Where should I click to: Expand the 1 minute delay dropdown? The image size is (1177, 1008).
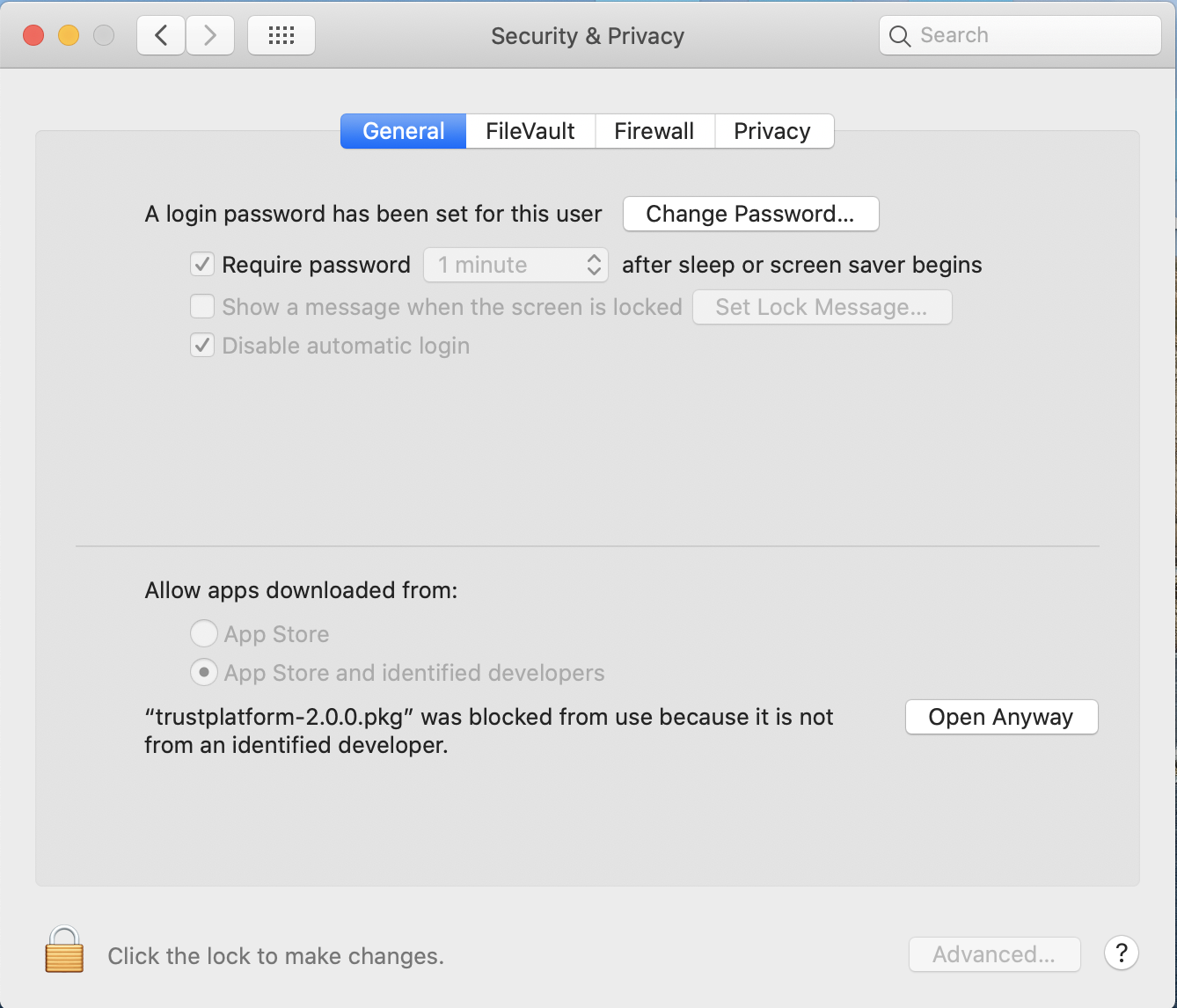[x=516, y=265]
